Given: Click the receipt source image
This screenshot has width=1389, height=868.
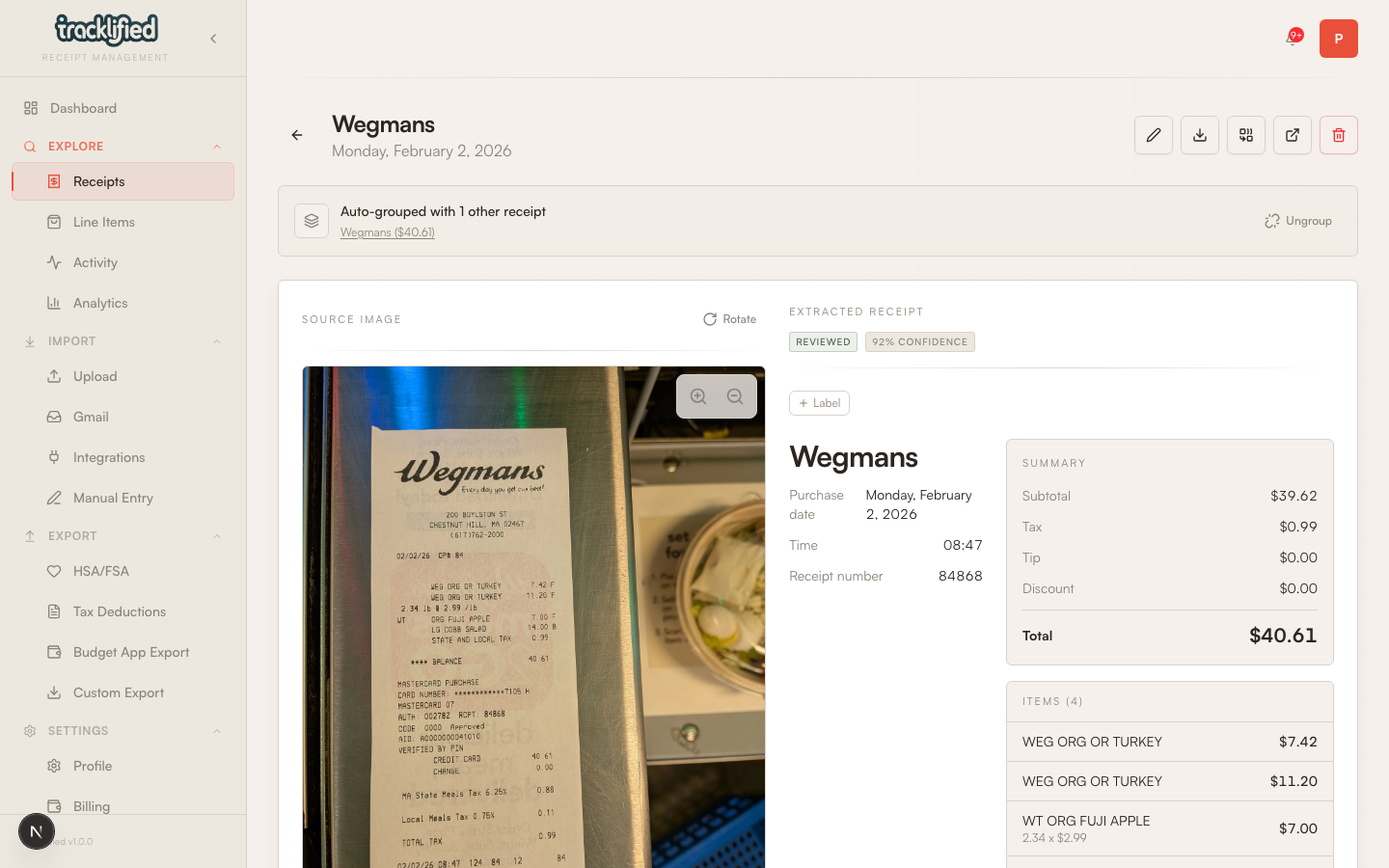Looking at the screenshot, I should [x=533, y=617].
